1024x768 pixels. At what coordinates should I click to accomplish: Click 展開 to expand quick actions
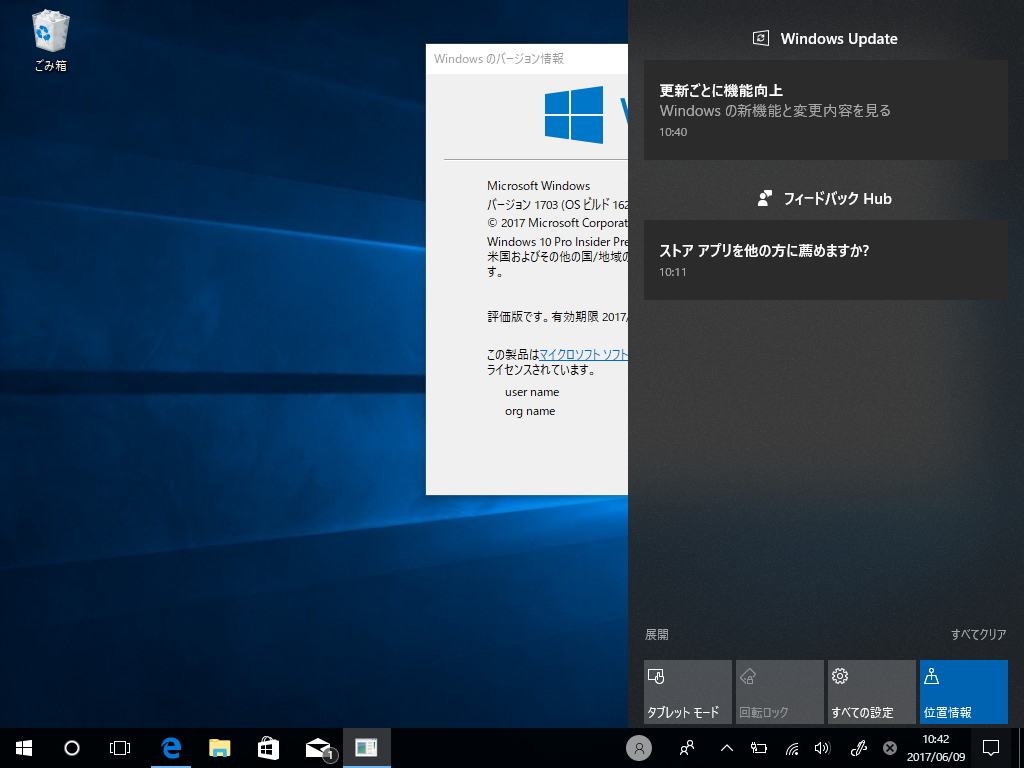658,634
